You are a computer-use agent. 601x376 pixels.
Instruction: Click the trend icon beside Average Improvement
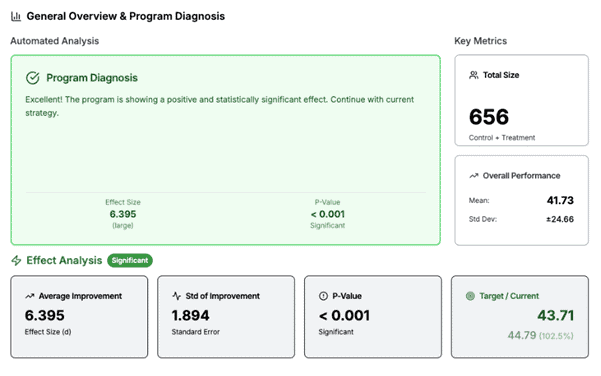[30, 296]
